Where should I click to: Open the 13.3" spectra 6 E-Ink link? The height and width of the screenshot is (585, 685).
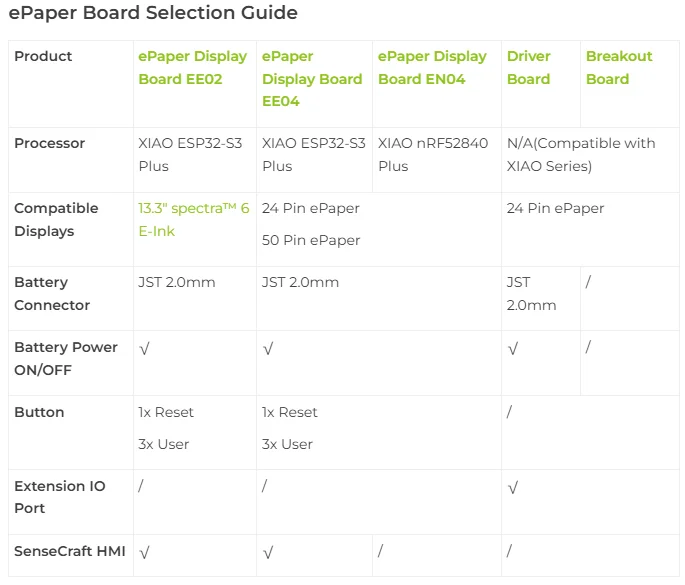click(x=194, y=220)
